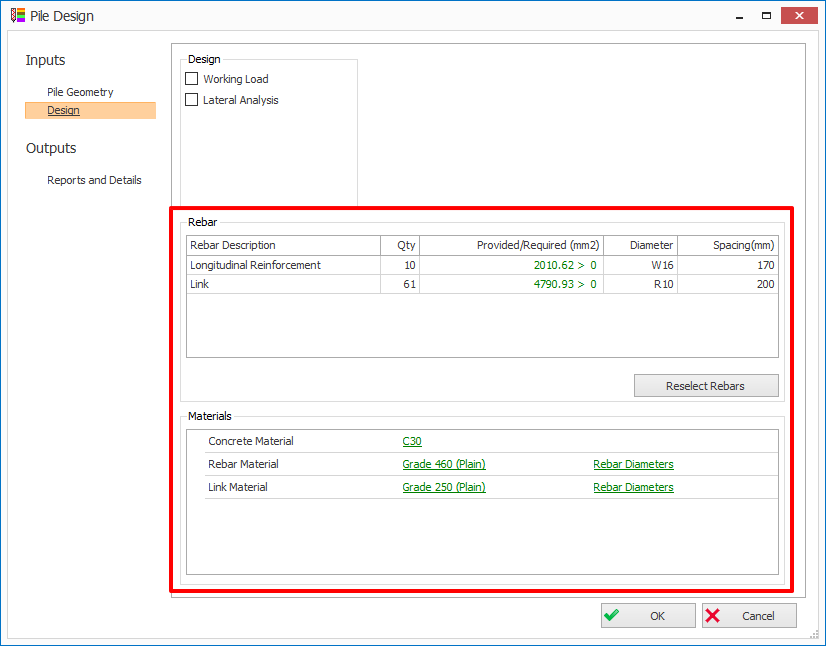Toggle the Lateral Analysis checkbox
The height and width of the screenshot is (646, 826).
point(192,100)
